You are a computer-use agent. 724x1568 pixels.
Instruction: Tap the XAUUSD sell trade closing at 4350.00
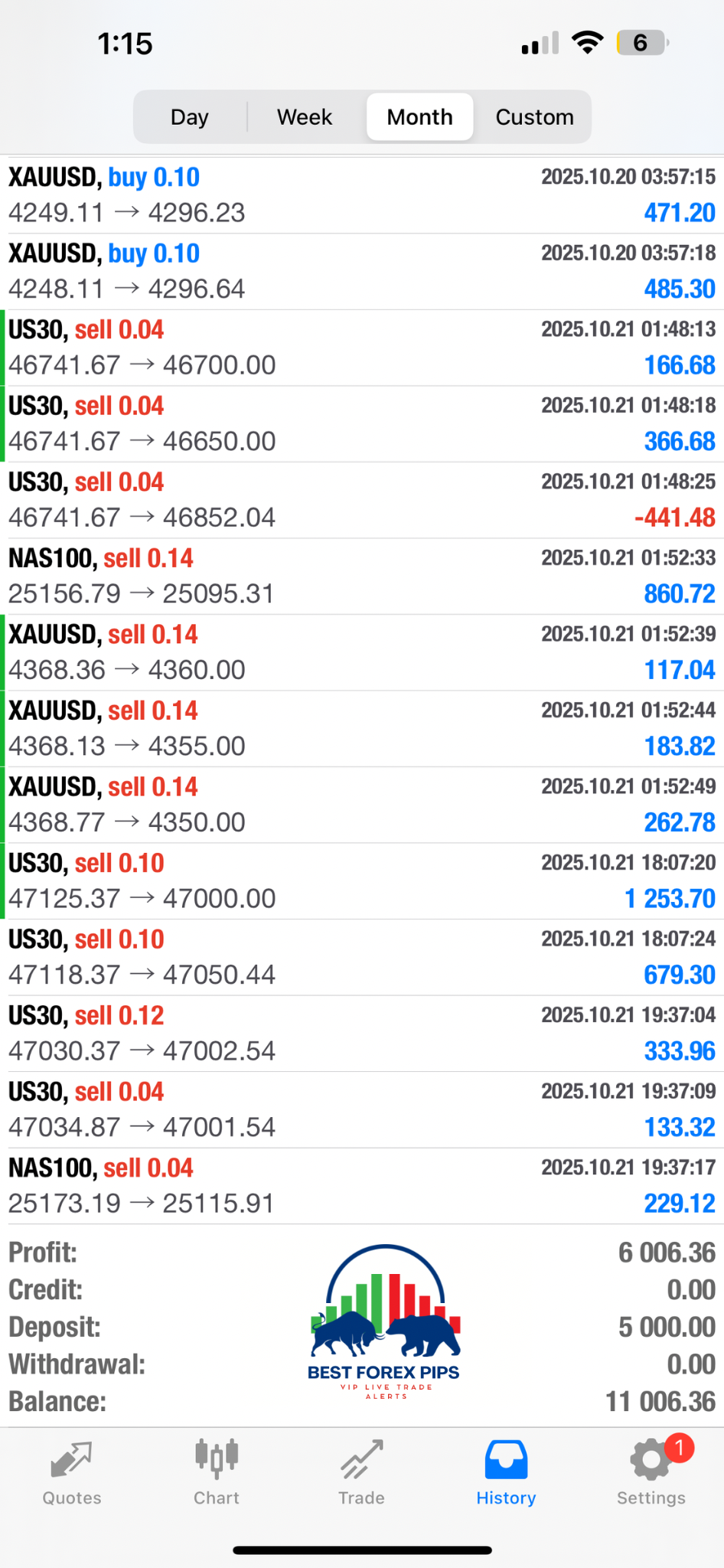tap(362, 805)
